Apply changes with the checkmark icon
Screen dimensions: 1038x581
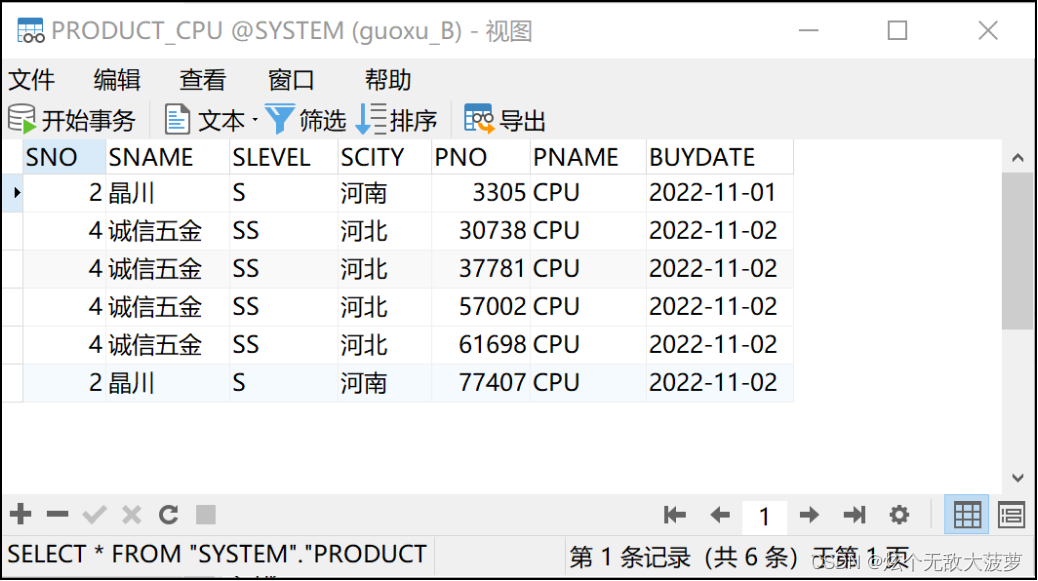coord(95,514)
